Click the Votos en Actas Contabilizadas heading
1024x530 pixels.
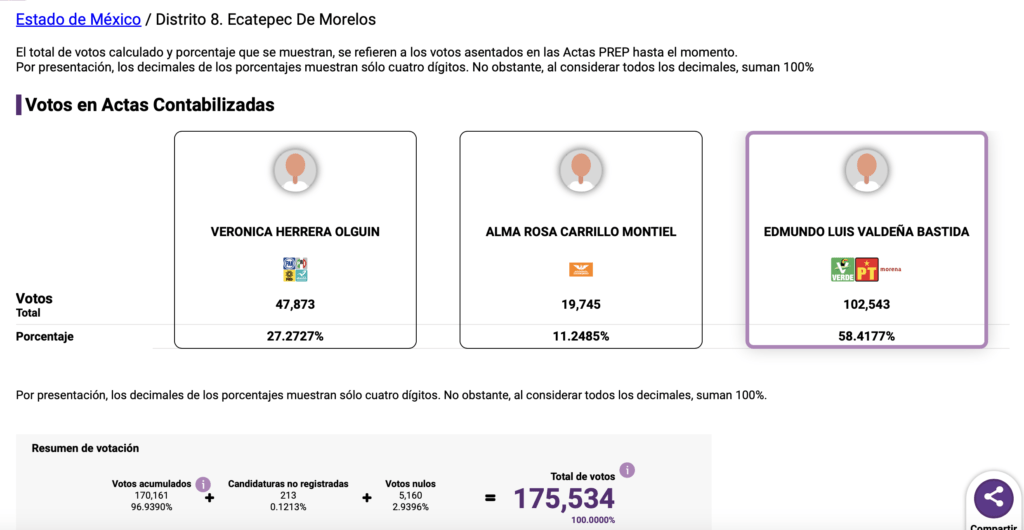tap(149, 105)
